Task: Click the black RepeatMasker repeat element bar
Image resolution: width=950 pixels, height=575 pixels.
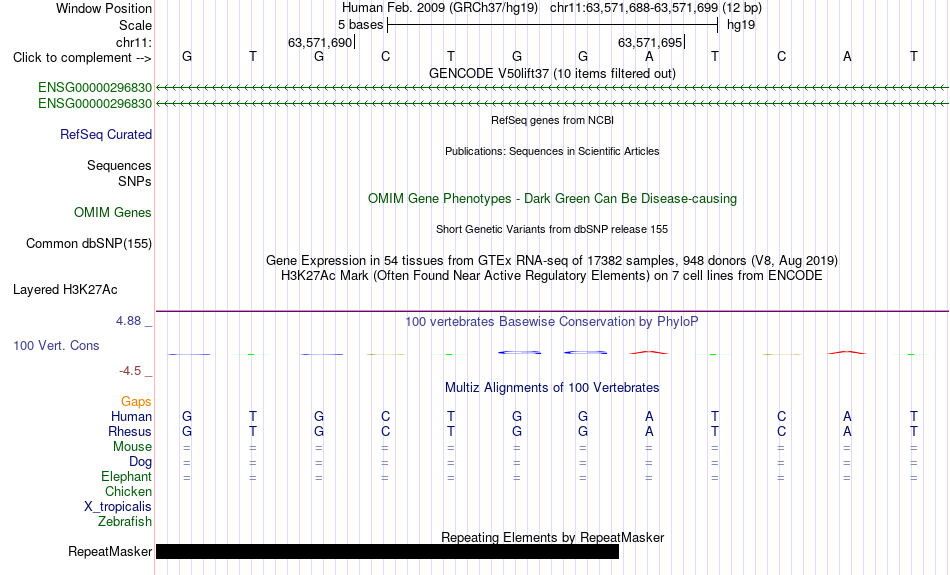Action: [x=387, y=551]
